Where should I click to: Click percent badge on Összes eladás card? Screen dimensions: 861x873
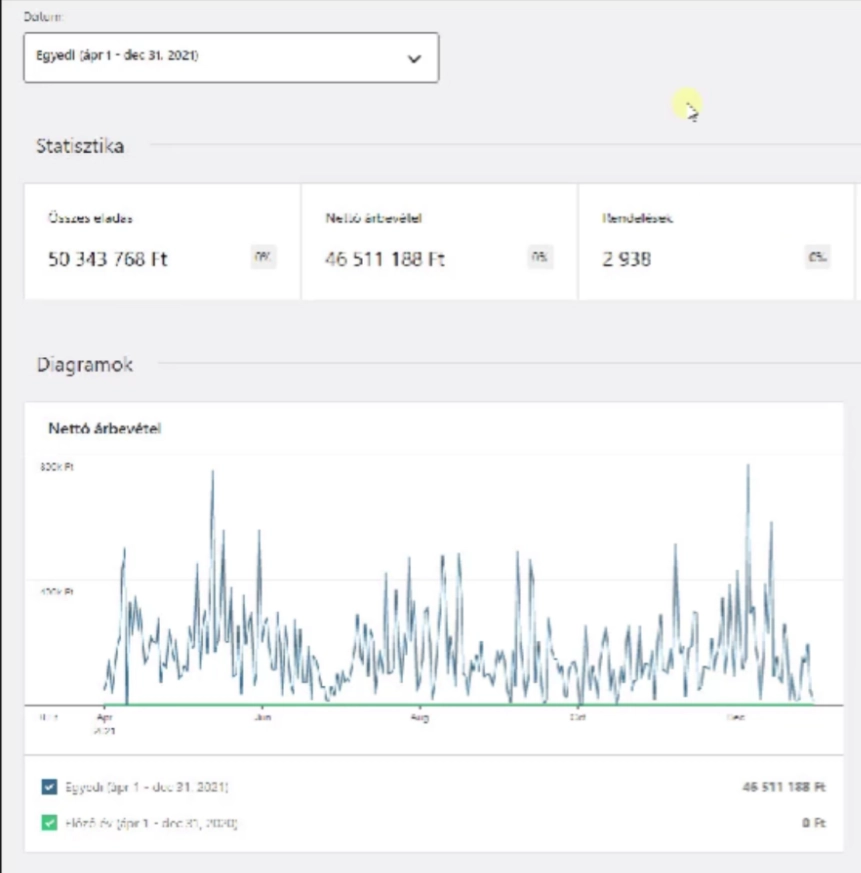(x=263, y=257)
